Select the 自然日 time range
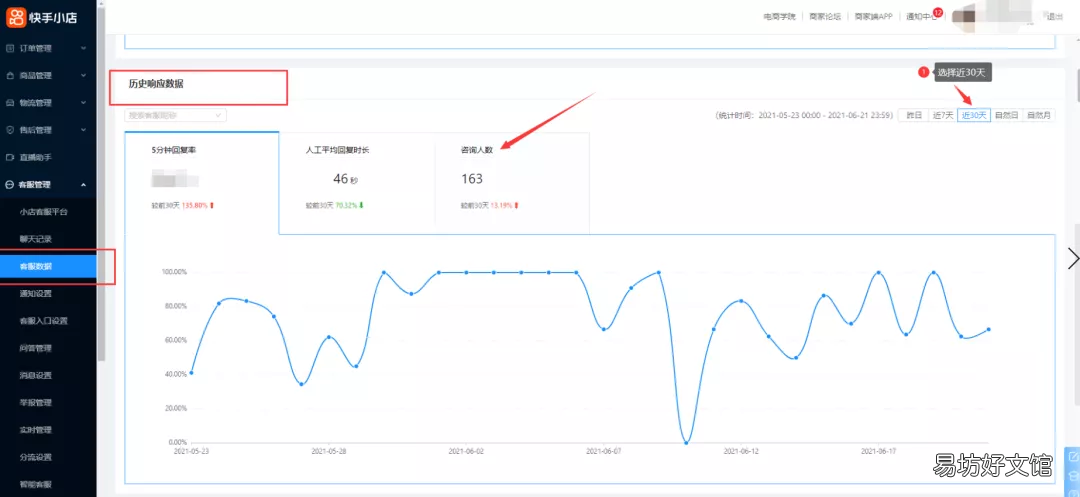This screenshot has width=1080, height=497. 1006,116
